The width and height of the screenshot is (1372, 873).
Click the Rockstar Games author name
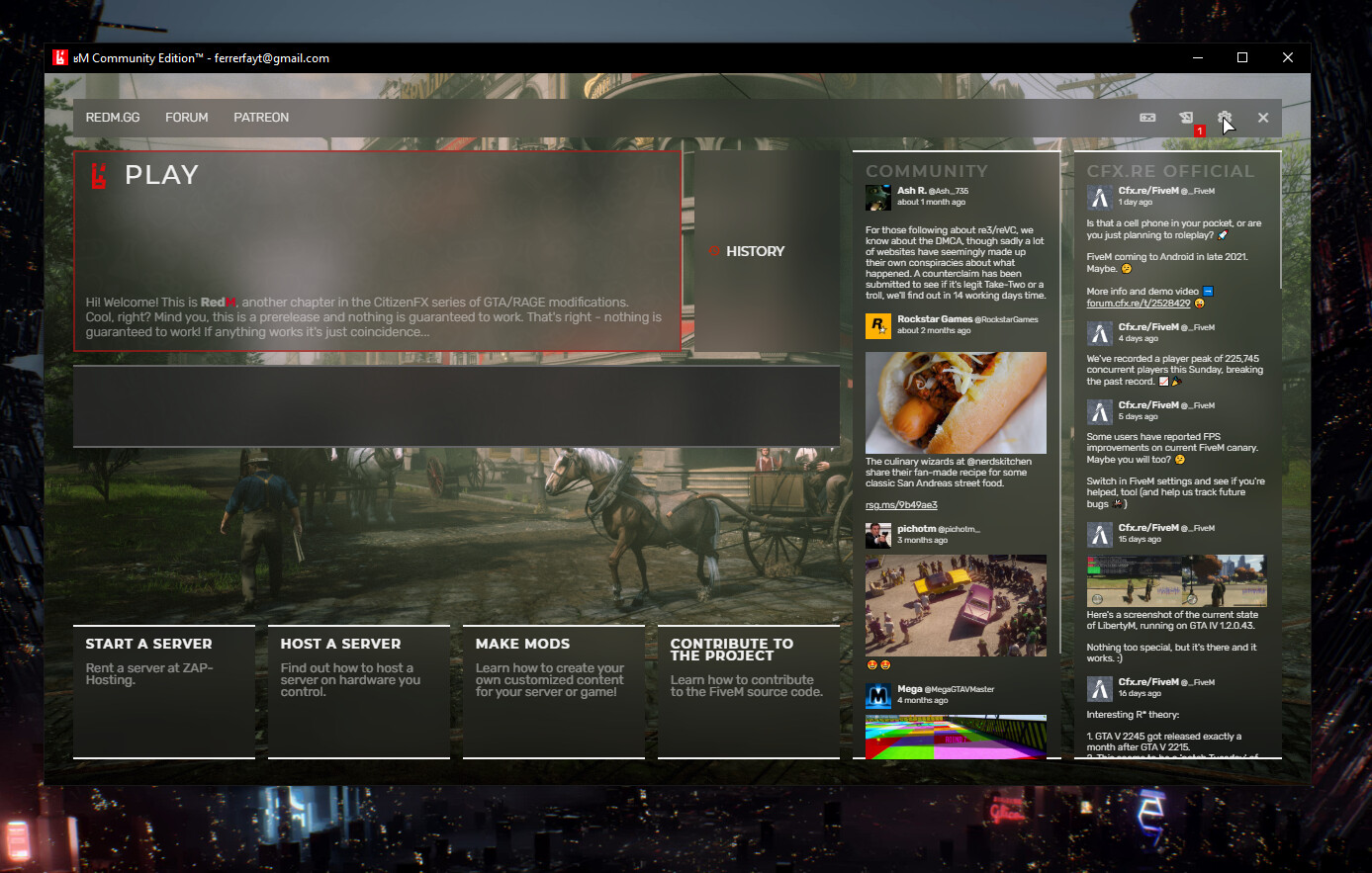coord(935,319)
